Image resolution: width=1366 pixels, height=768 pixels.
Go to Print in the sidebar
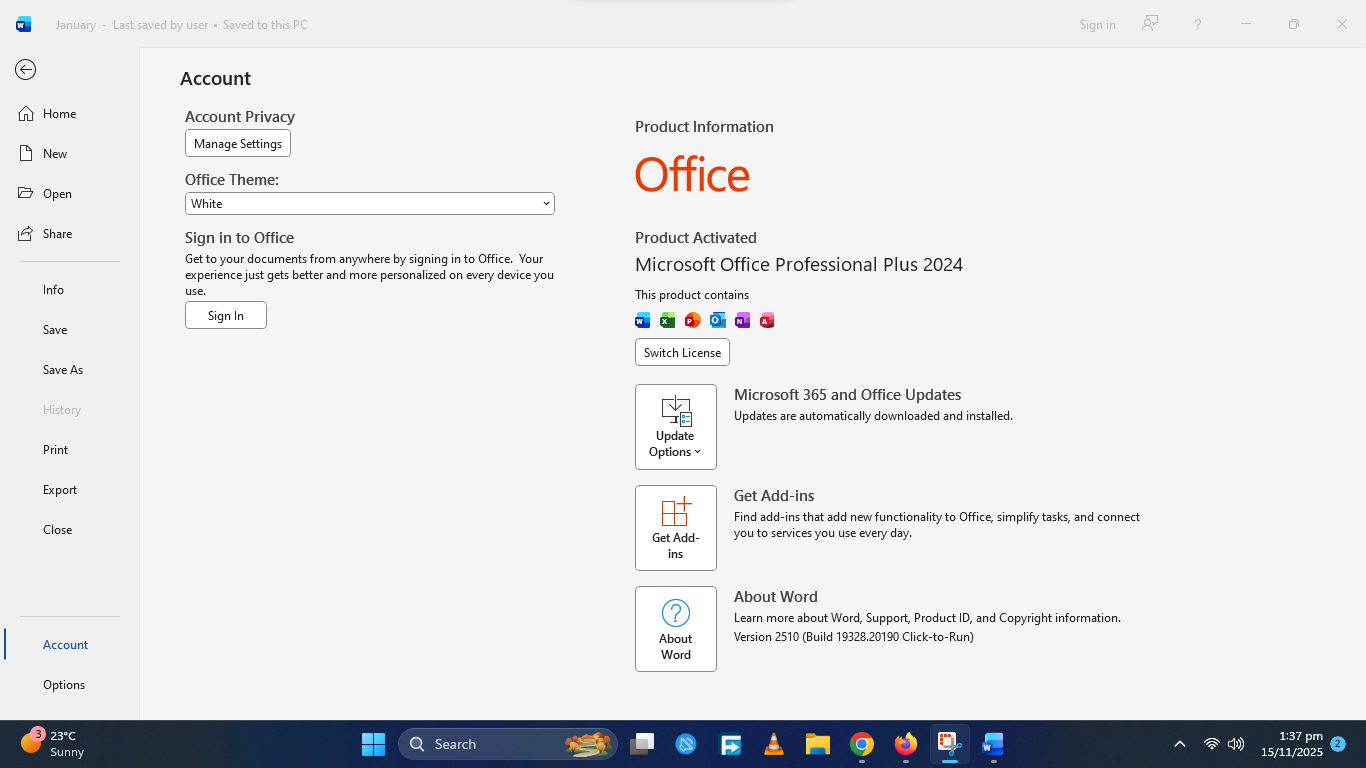coord(56,450)
